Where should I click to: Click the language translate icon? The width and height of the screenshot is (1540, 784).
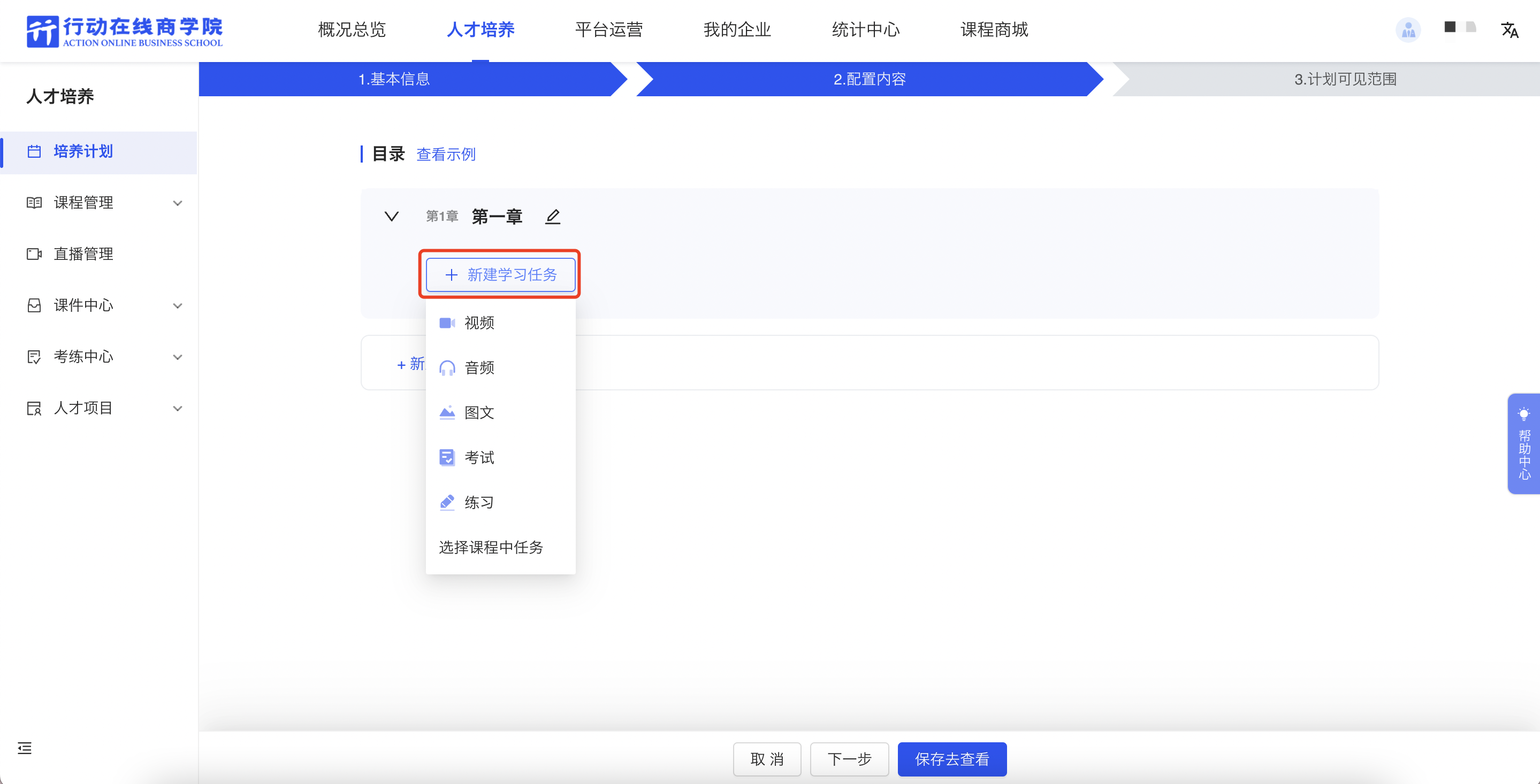[x=1509, y=30]
